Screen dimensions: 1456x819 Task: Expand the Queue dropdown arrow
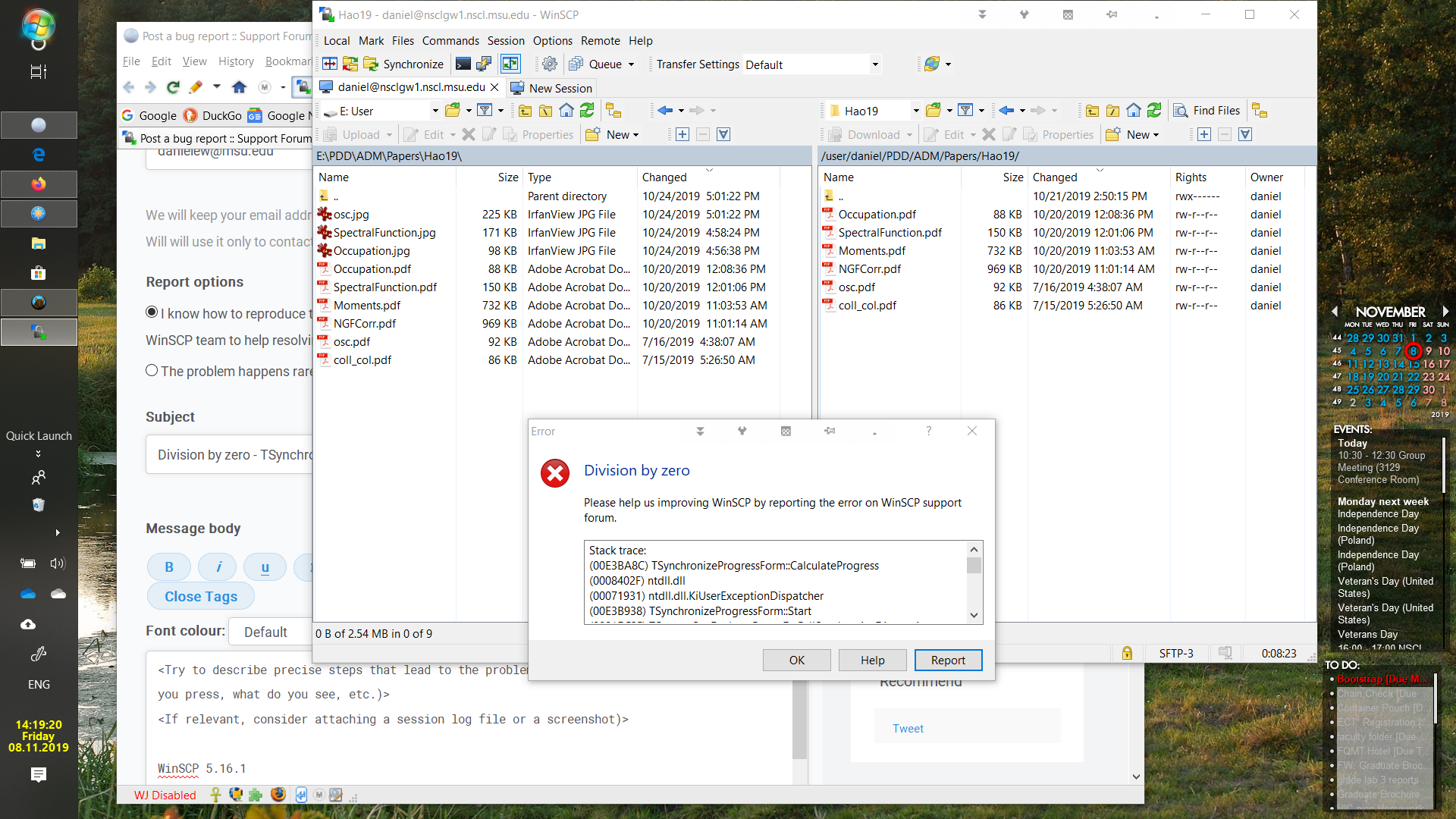[x=631, y=64]
